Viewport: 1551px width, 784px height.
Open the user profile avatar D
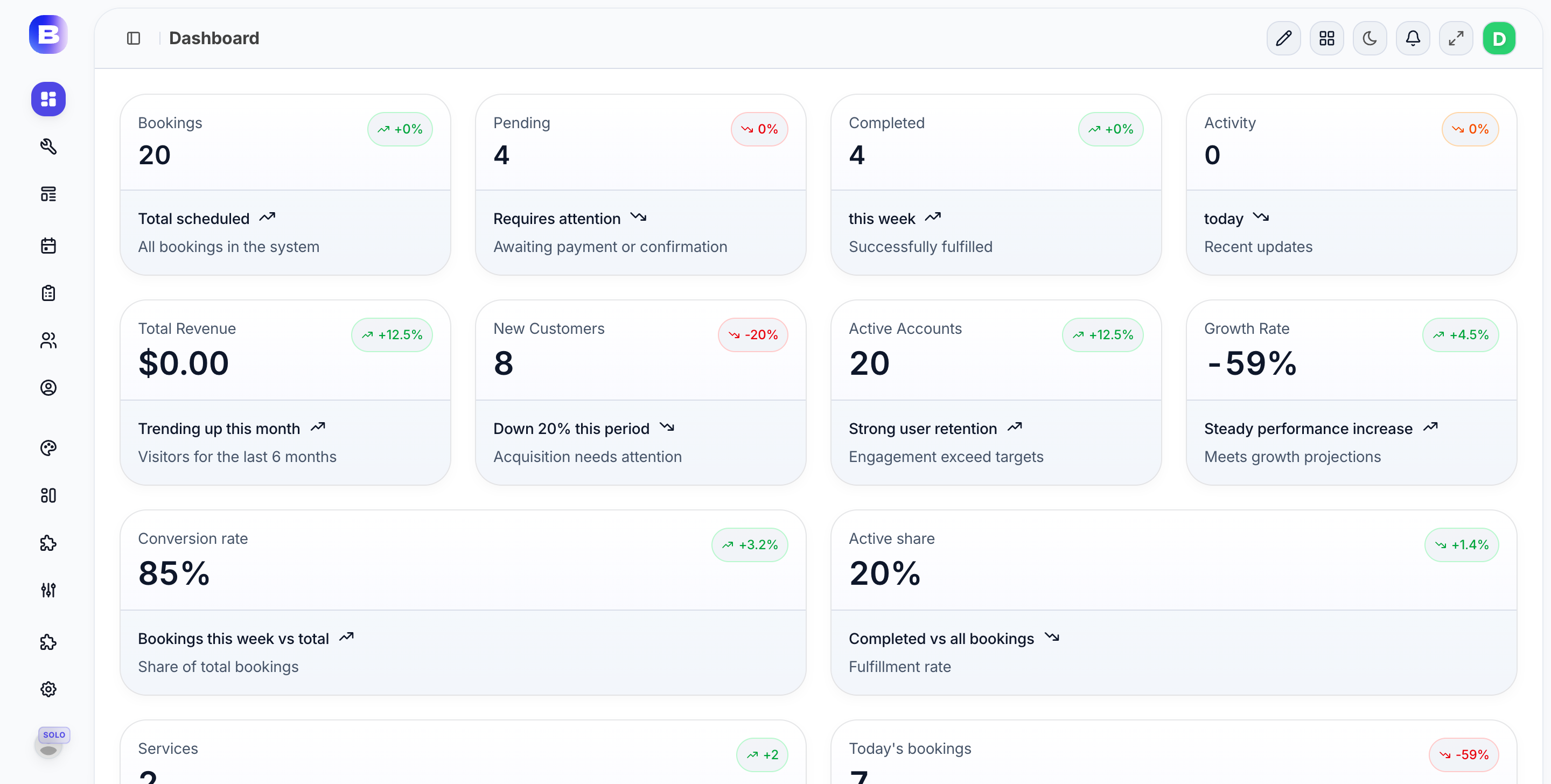pyautogui.click(x=1499, y=38)
